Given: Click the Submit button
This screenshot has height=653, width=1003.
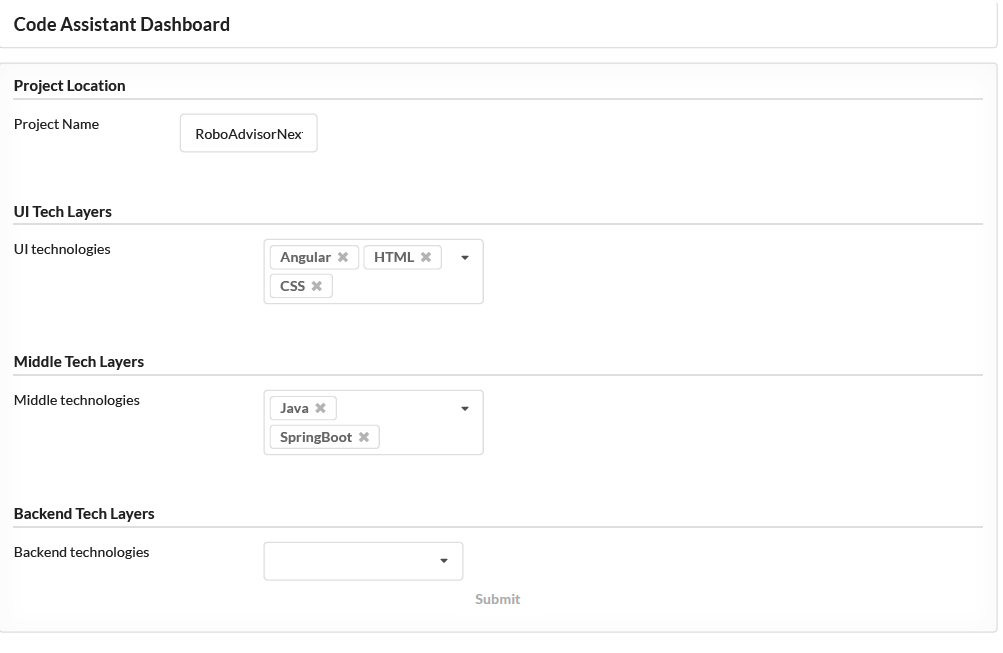Looking at the screenshot, I should pos(498,599).
